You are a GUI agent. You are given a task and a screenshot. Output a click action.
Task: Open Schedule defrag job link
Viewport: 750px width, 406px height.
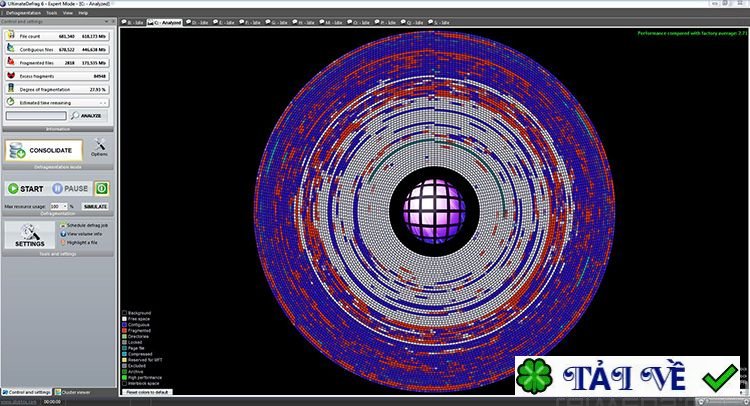(x=87, y=225)
